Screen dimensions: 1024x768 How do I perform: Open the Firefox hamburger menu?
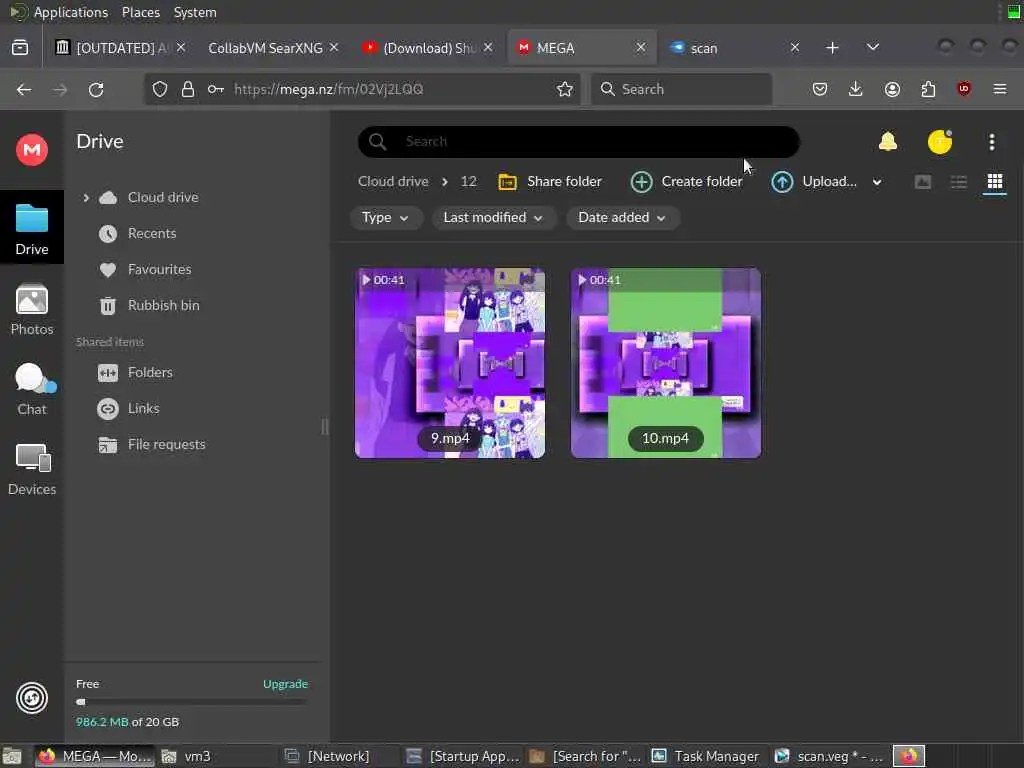1000,89
